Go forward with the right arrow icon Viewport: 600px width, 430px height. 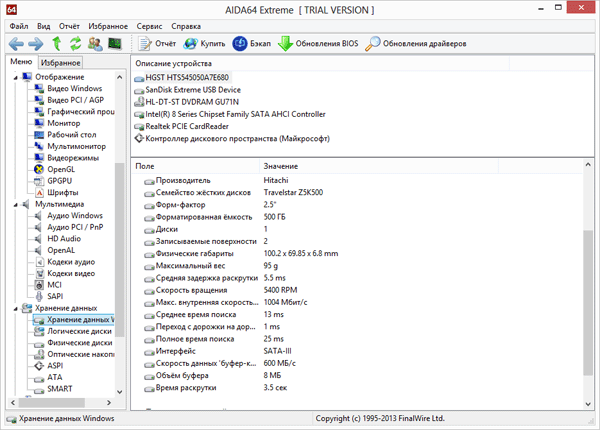36,44
